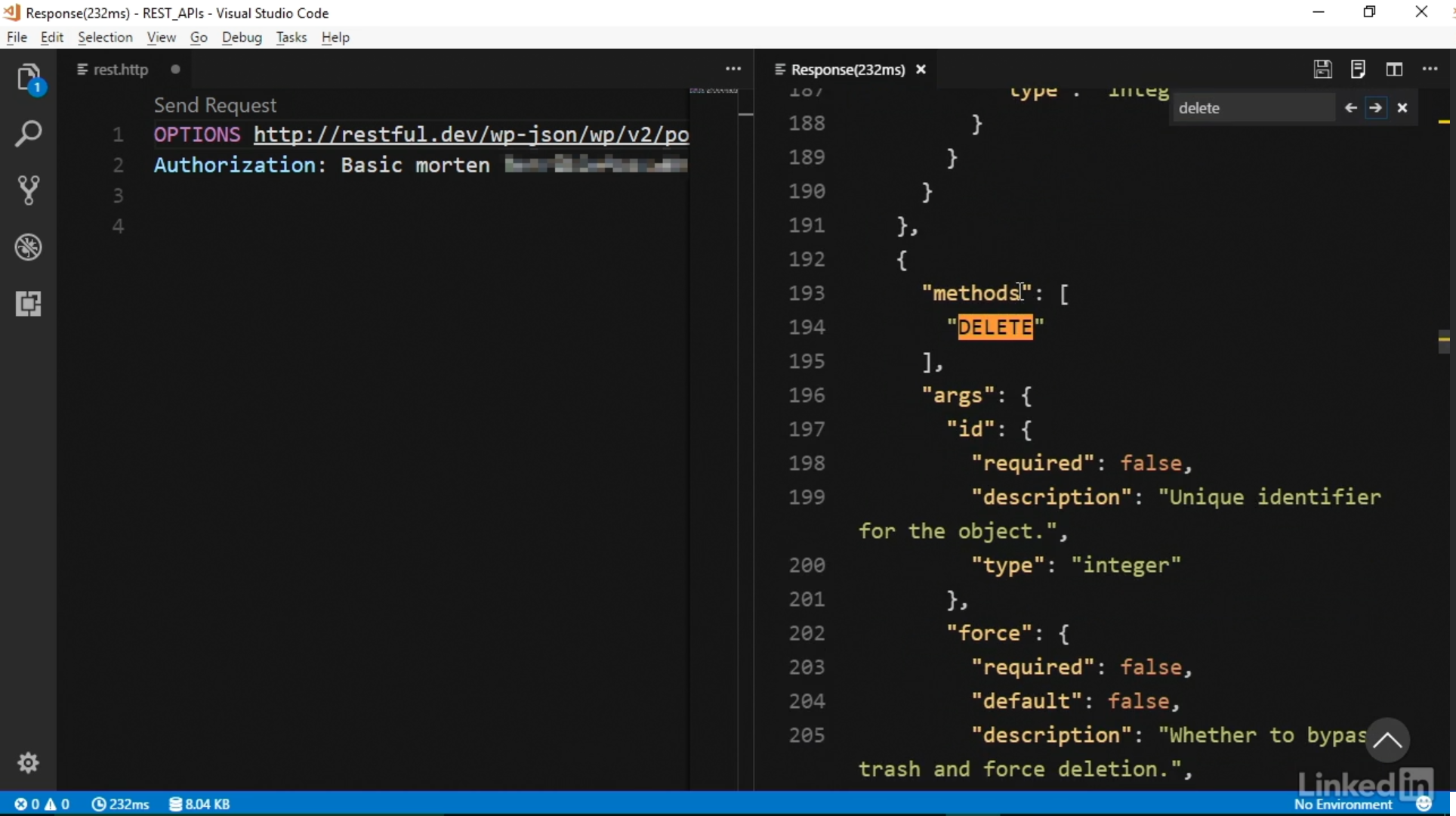Open the File menu

pyautogui.click(x=17, y=37)
